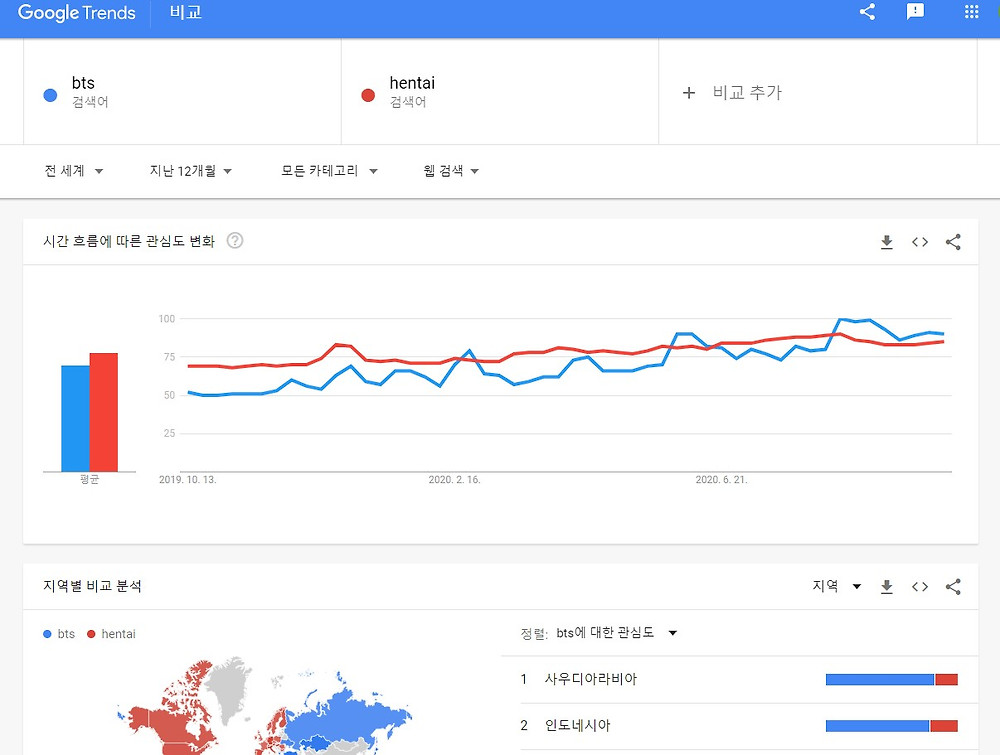Viewport: 1000px width, 755px height.
Task: Share the interest over time chart
Action: click(953, 242)
